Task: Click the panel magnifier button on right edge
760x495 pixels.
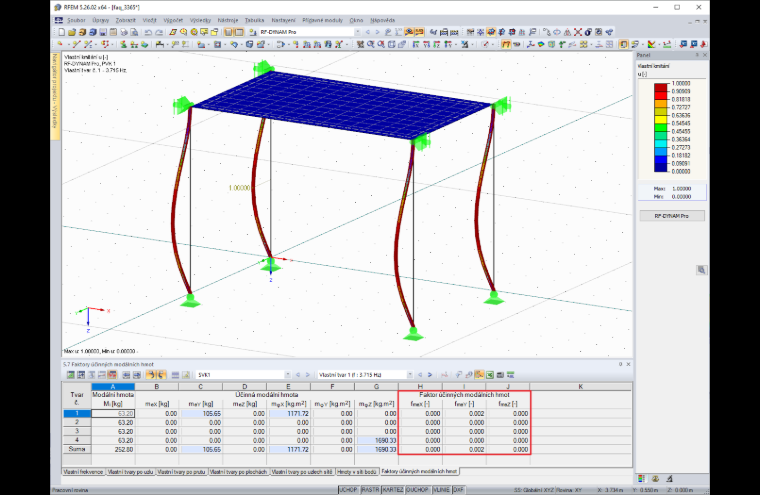Action: point(701,270)
